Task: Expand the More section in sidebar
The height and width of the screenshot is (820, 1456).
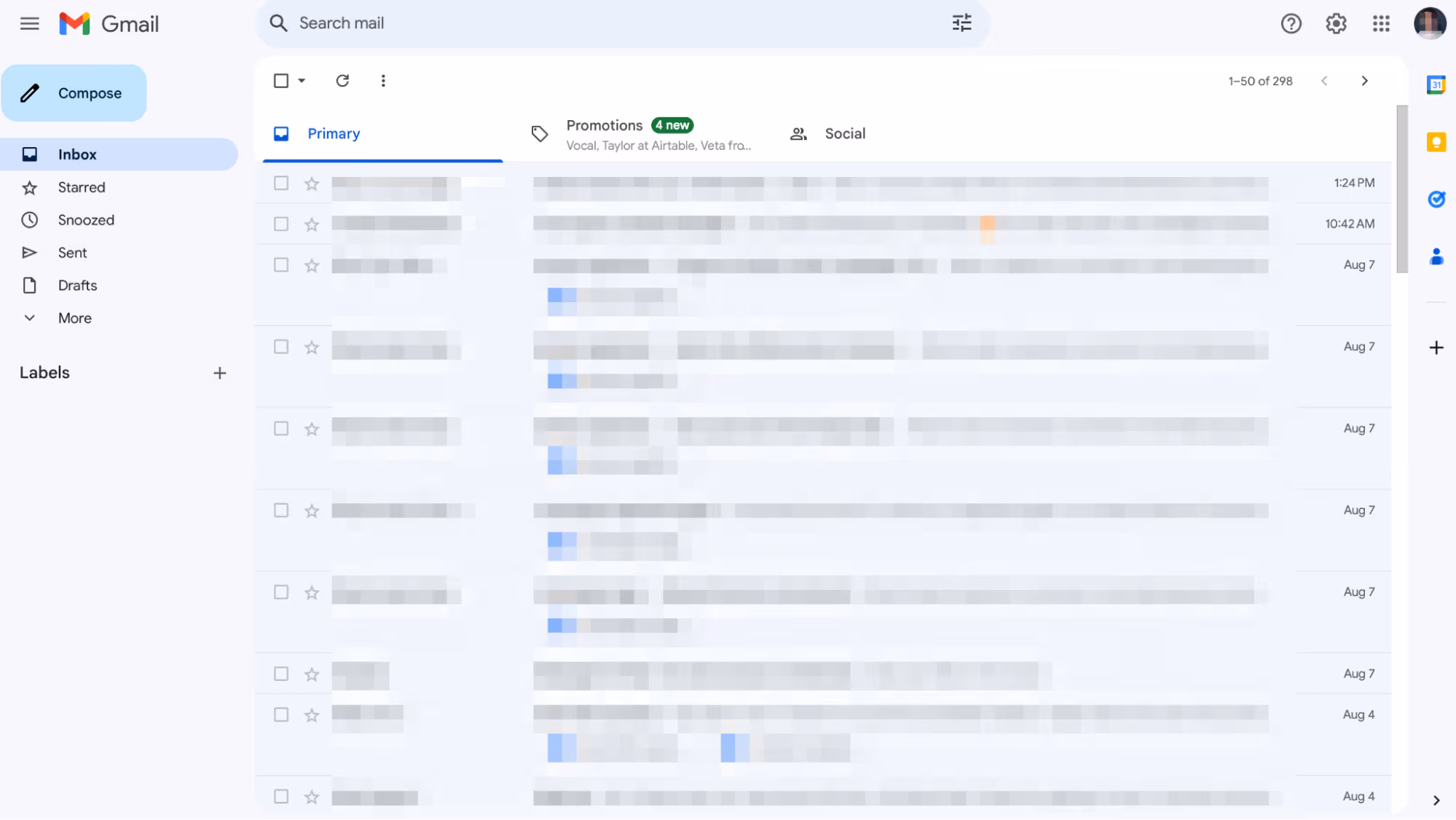Action: click(74, 318)
